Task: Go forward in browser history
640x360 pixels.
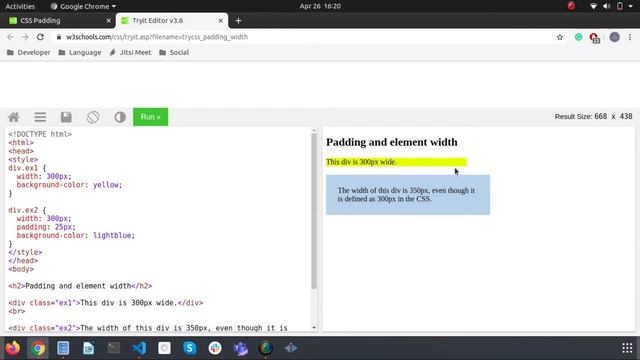Action: click(25, 37)
